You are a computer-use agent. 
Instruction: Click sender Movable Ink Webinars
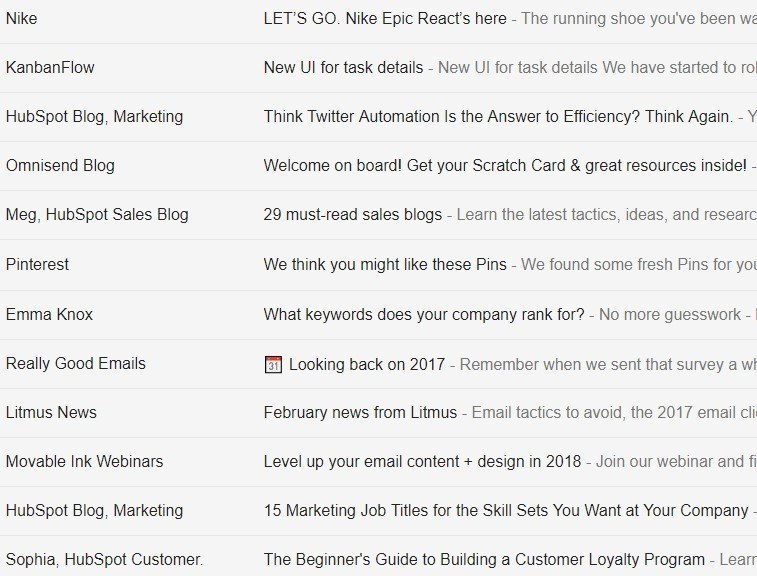[84, 462]
